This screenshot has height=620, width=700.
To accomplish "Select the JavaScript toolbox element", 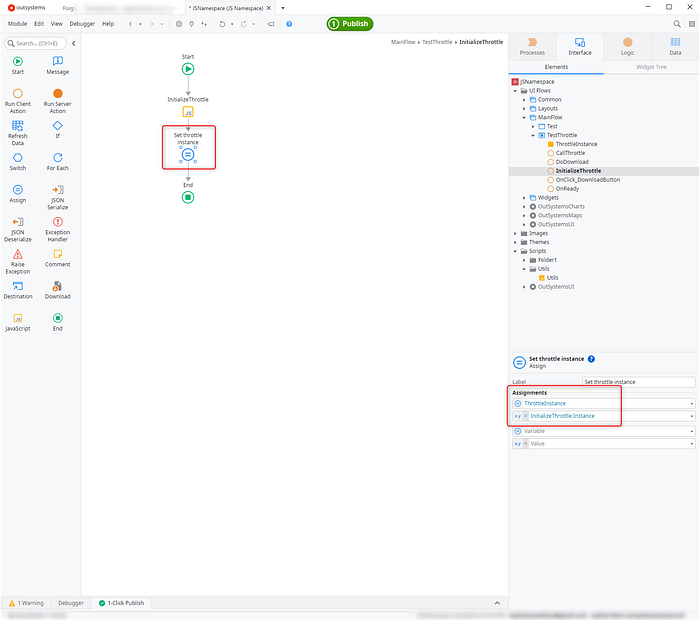I will point(18,317).
